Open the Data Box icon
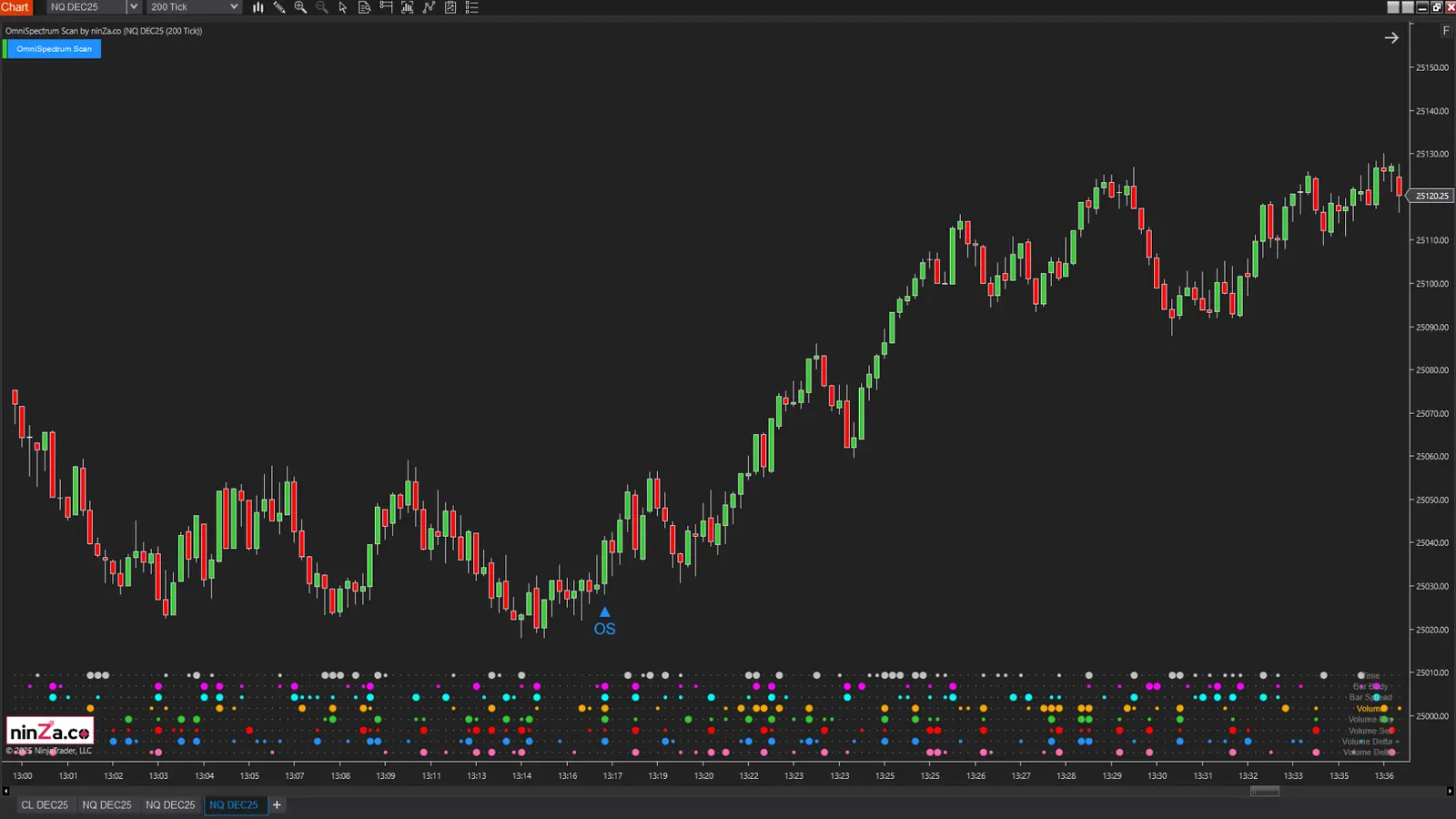Viewport: 1456px width, 819px height. pyautogui.click(x=364, y=7)
